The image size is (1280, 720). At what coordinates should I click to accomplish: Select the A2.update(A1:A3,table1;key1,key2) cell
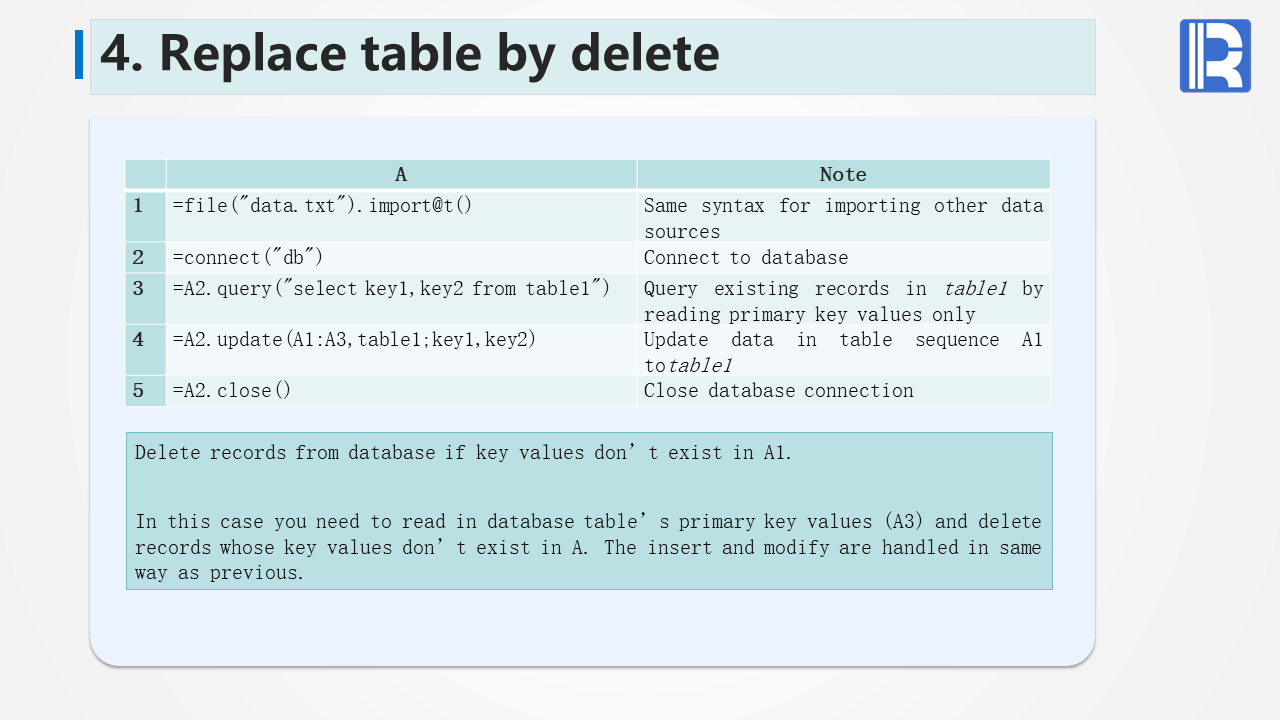point(354,340)
